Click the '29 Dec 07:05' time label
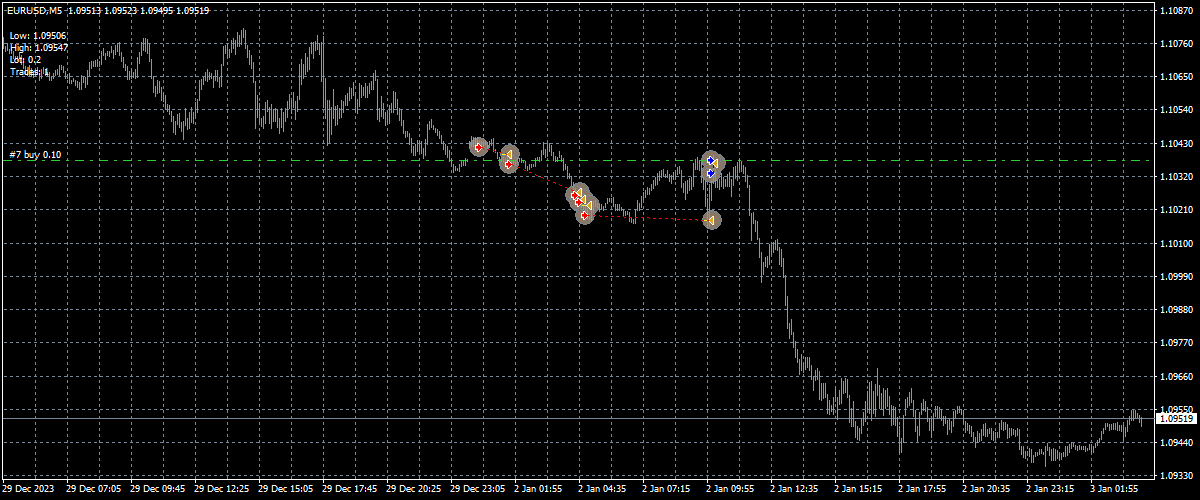Image resolution: width=1200 pixels, height=500 pixels. [93, 490]
